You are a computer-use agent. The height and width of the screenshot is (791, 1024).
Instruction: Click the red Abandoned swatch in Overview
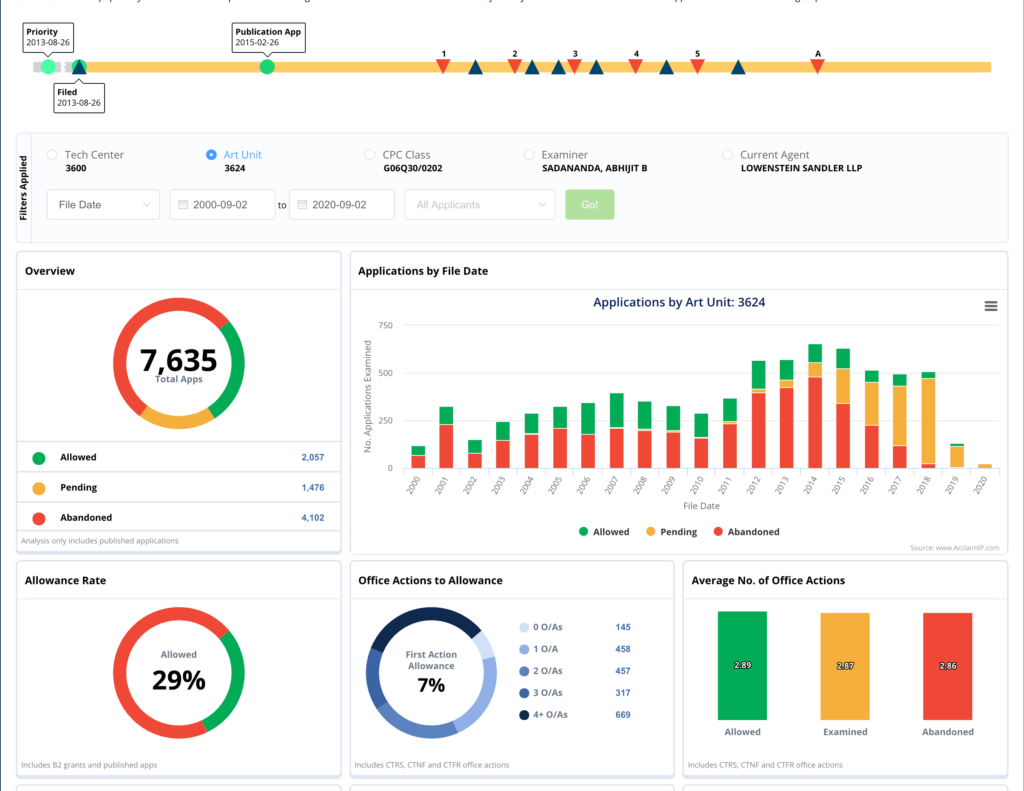pyautogui.click(x=39, y=518)
